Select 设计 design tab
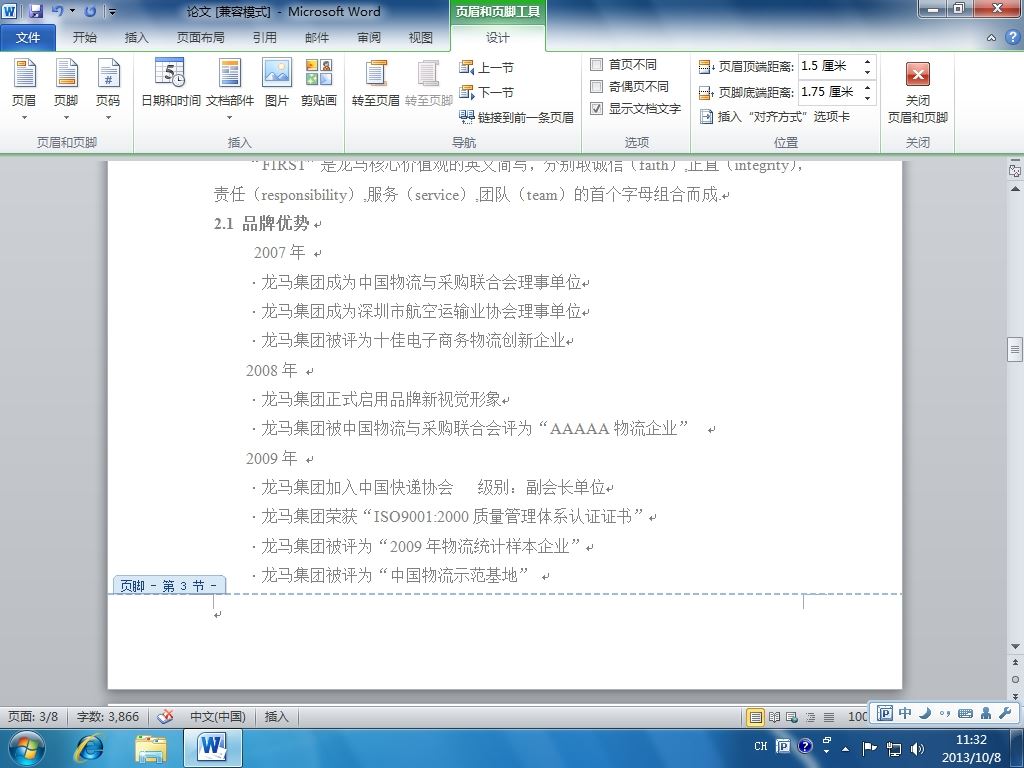Image resolution: width=1024 pixels, height=768 pixels. point(498,38)
